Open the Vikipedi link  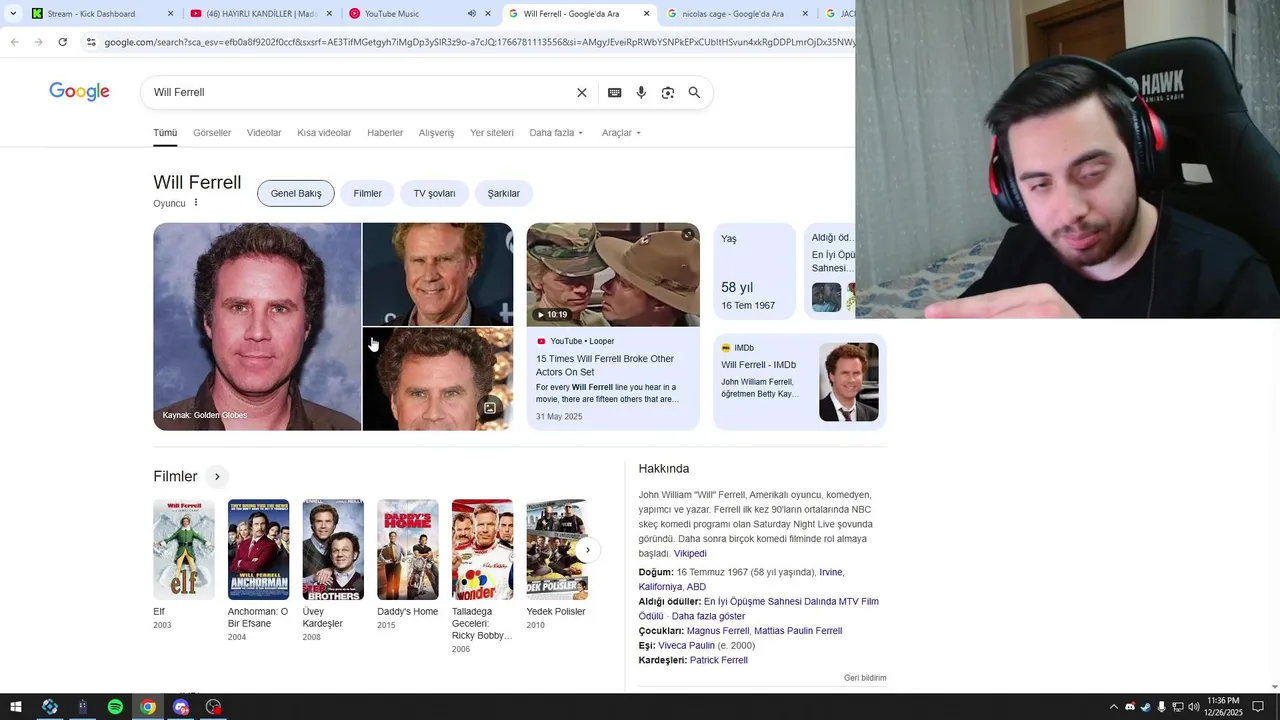pyautogui.click(x=690, y=554)
